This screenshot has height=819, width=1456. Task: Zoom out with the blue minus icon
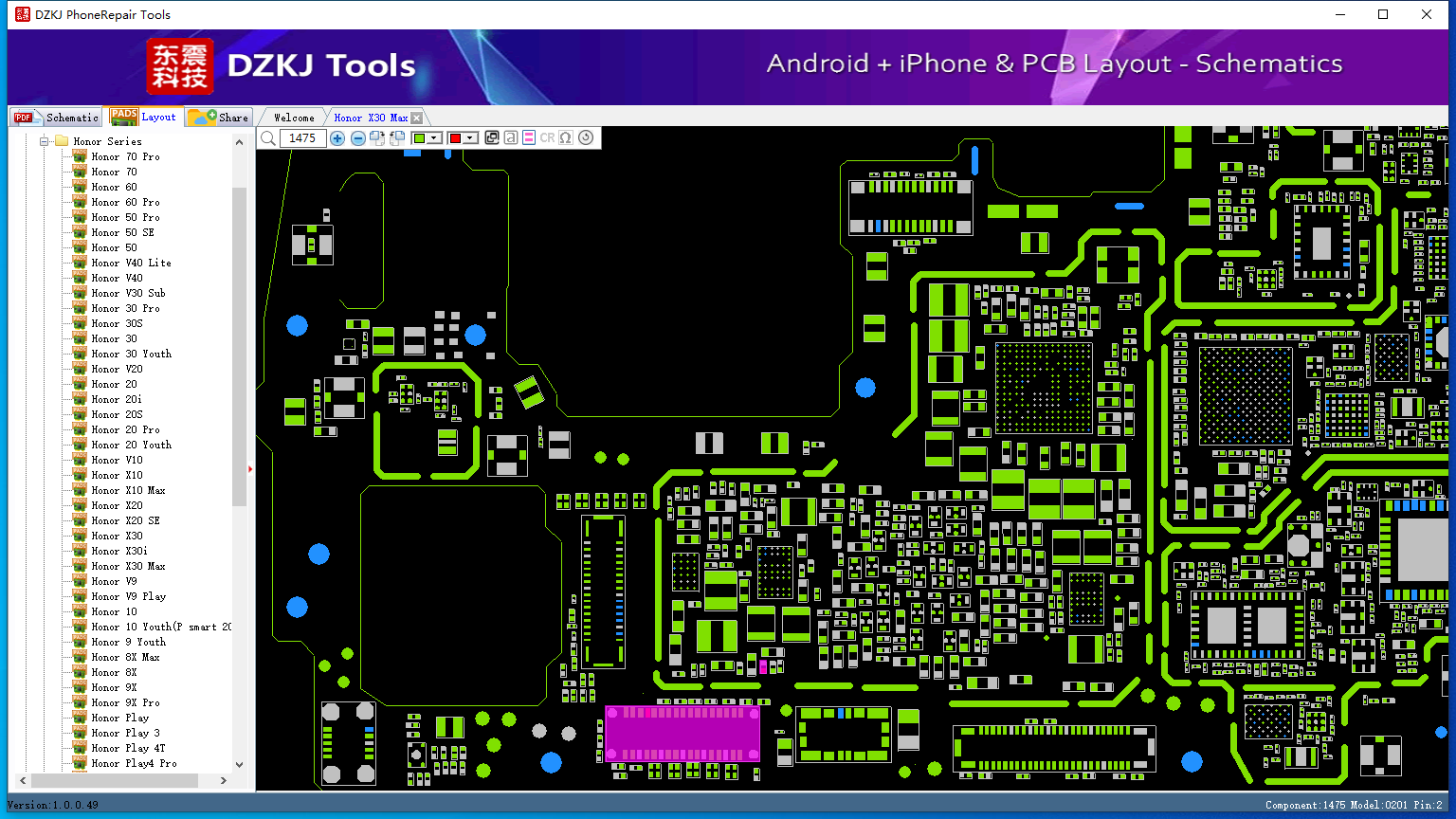(358, 138)
